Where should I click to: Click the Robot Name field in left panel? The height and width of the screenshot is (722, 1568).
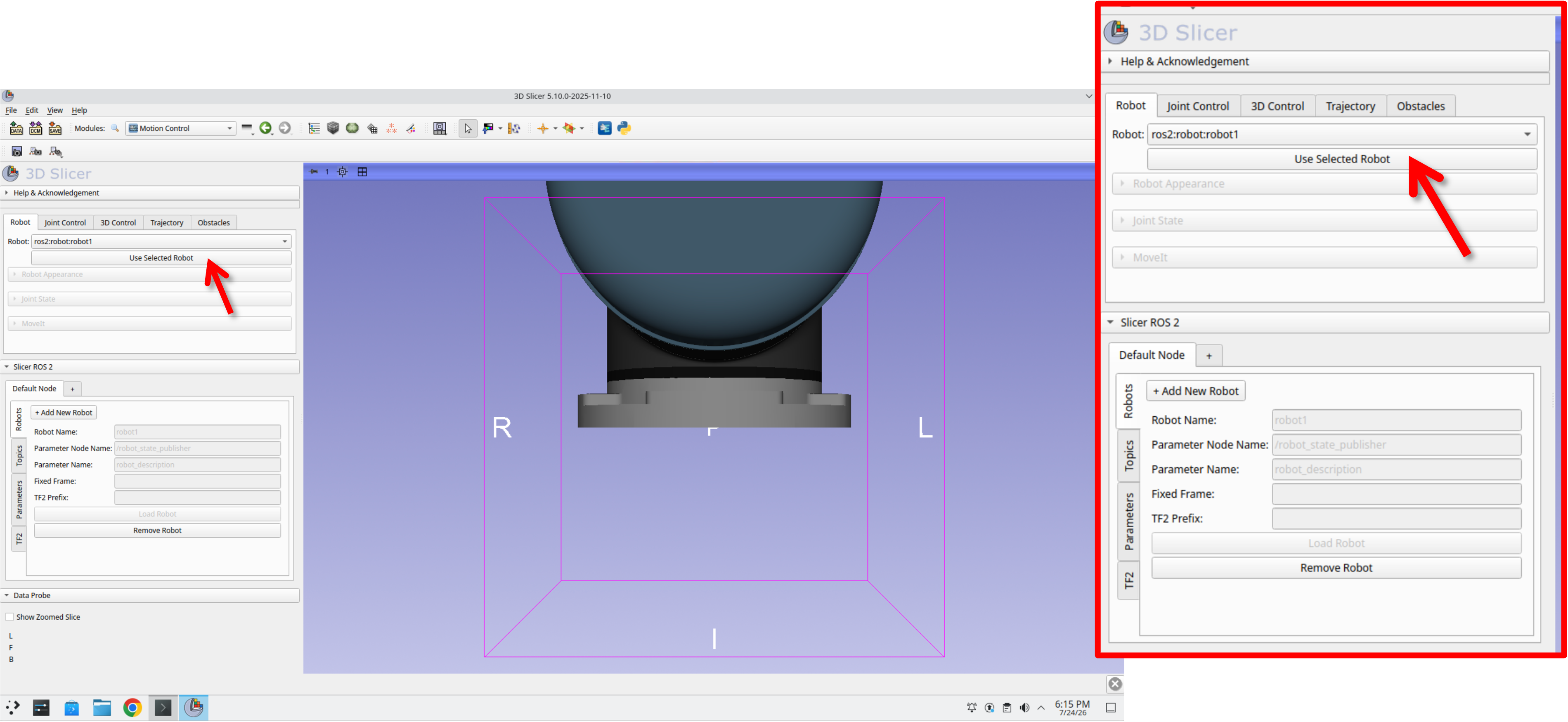198,432
